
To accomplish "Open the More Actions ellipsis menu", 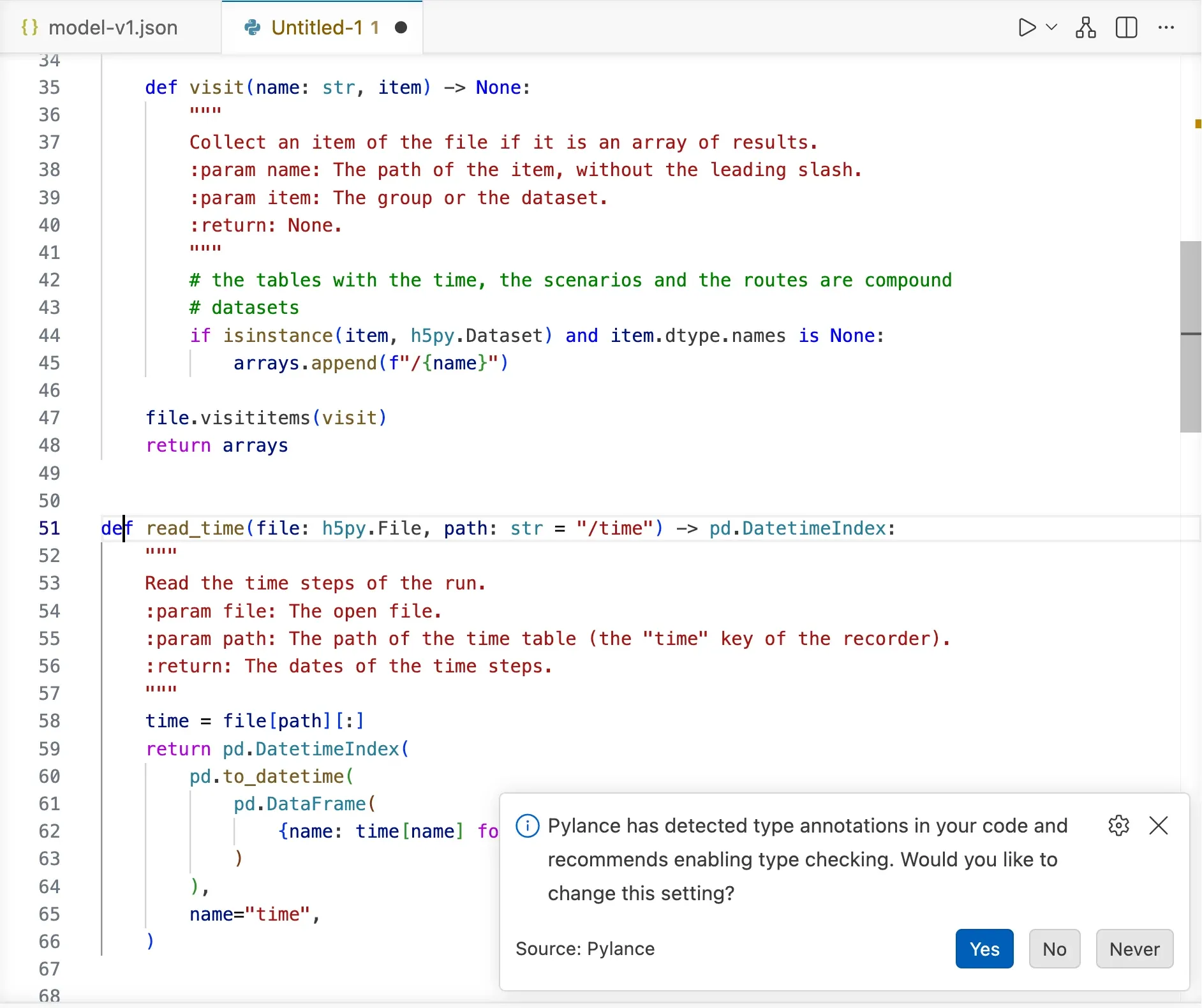I will [1166, 27].
